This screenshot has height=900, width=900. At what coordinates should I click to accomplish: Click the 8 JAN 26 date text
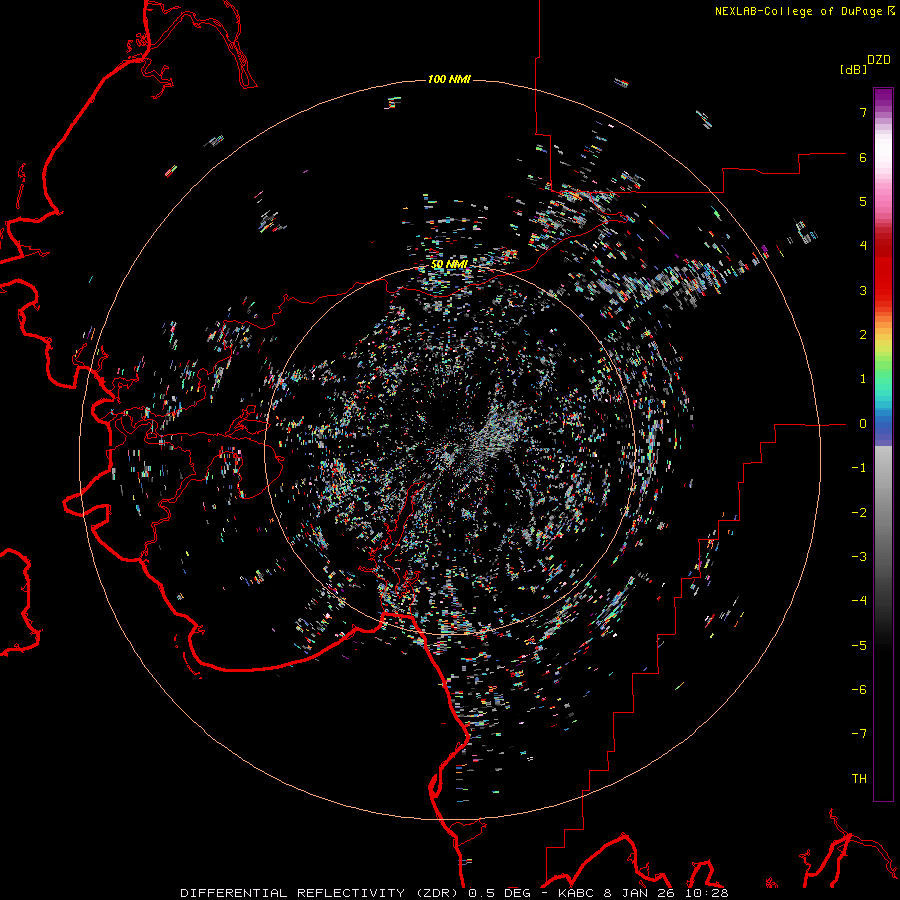639,893
